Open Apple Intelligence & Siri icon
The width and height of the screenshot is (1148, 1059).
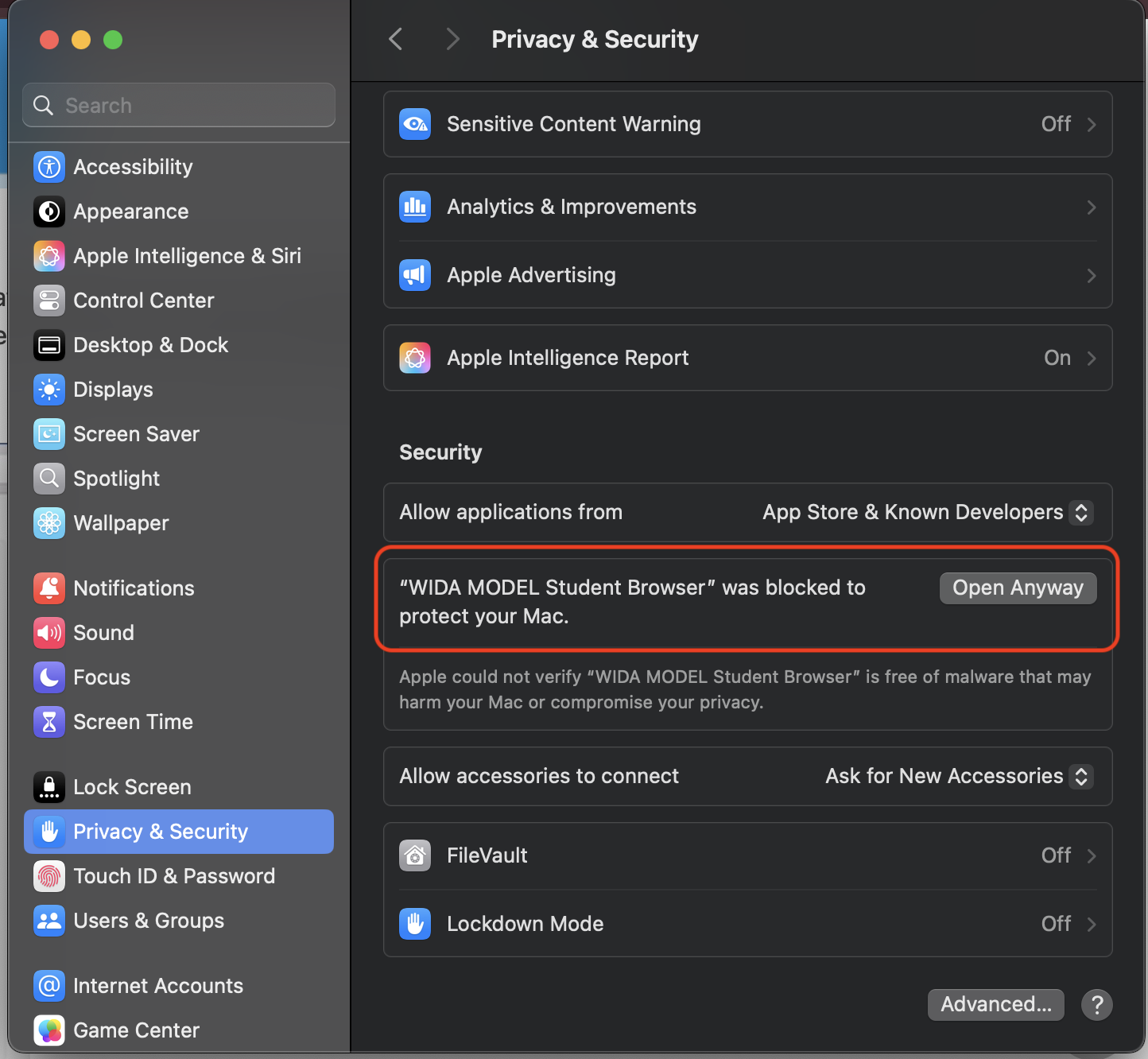click(x=49, y=256)
